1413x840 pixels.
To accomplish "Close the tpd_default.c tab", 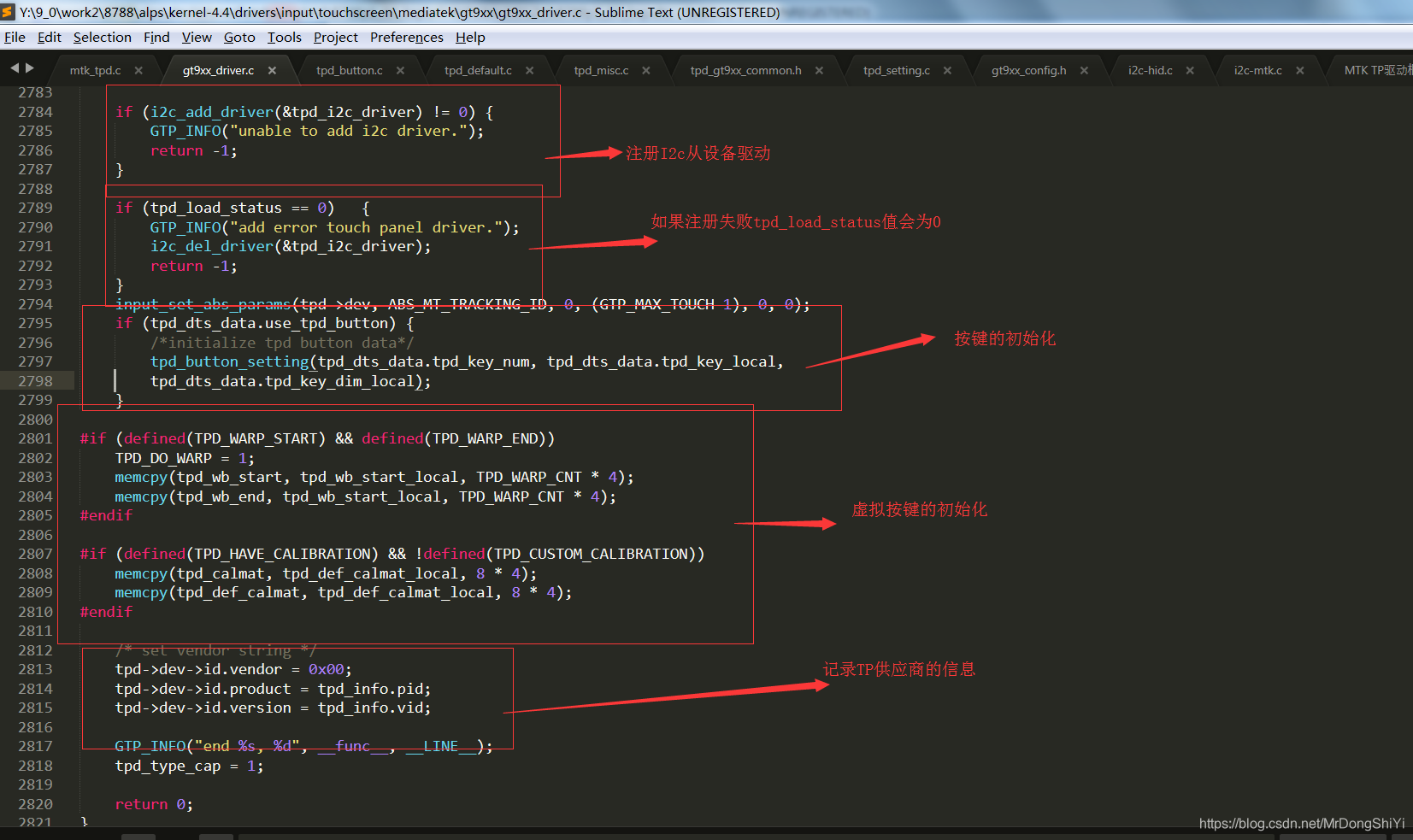I will point(529,70).
